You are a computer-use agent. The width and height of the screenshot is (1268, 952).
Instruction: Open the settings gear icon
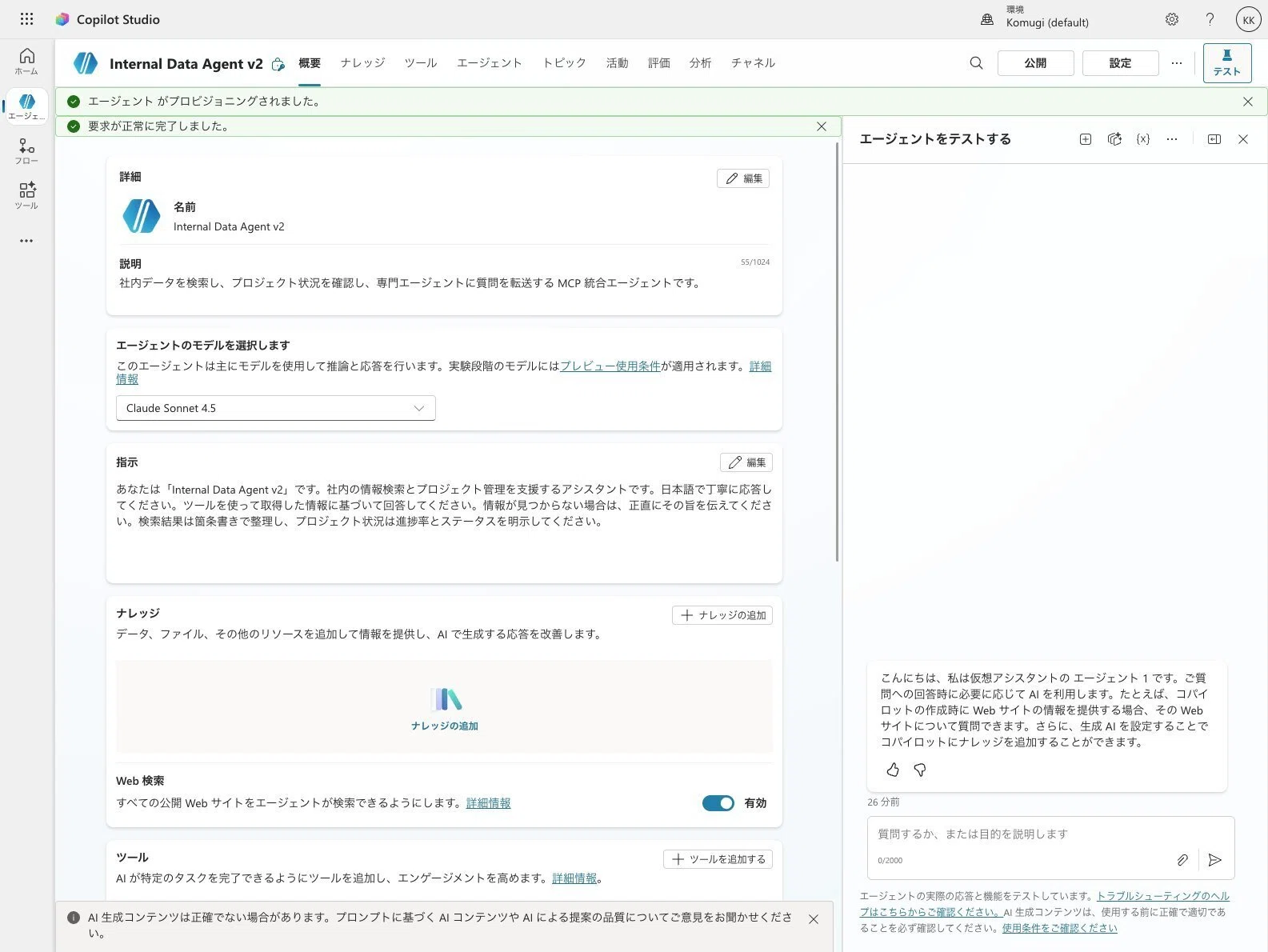(x=1172, y=19)
